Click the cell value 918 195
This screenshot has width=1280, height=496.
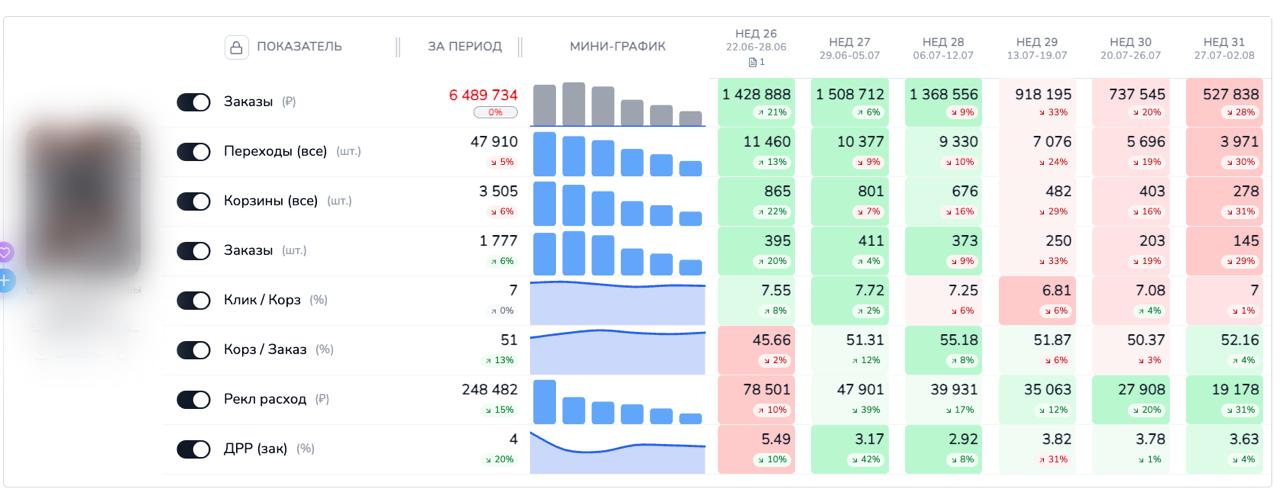tap(1044, 94)
